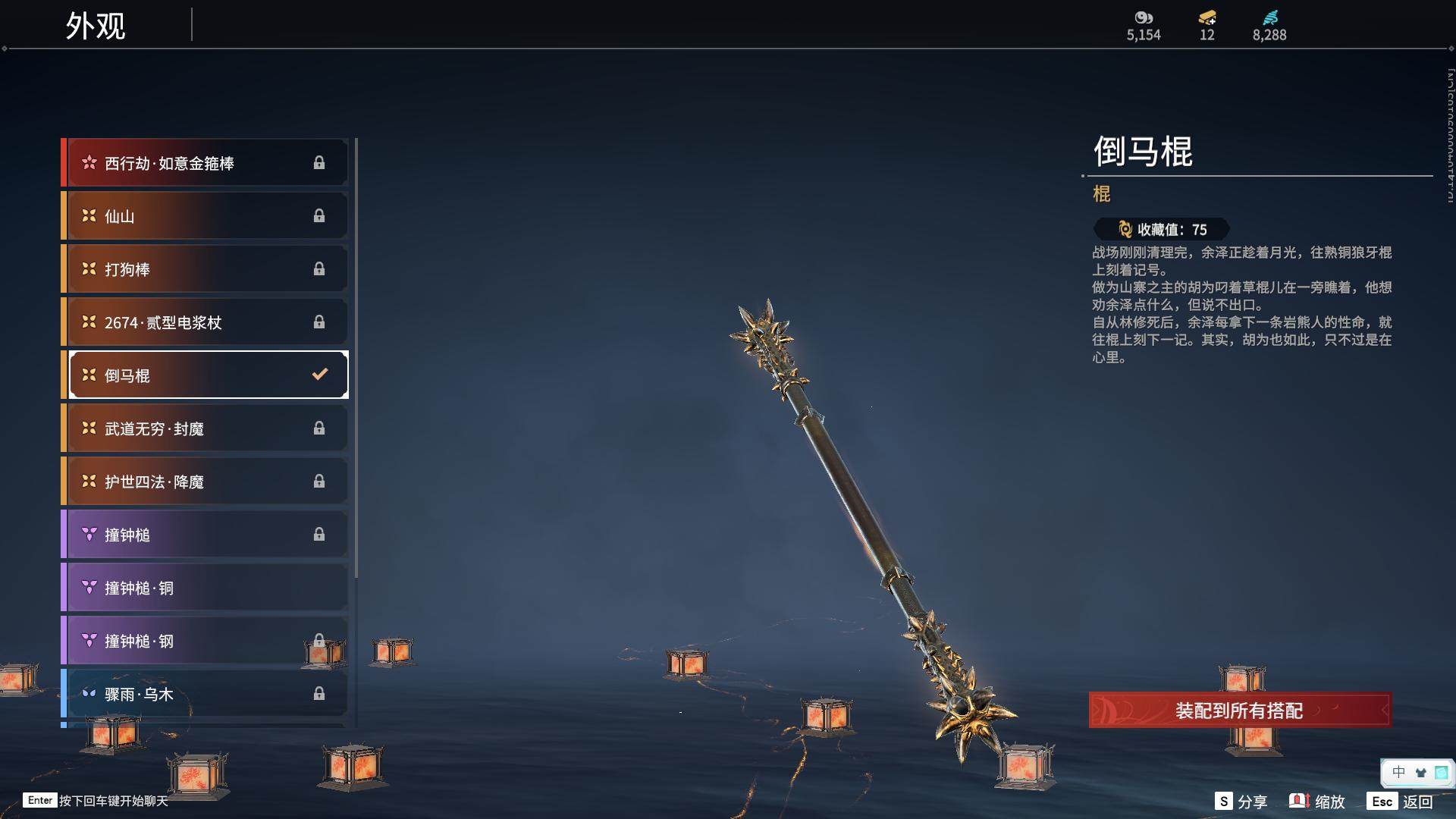
Task: Click the checkmark on the equipped 倒马棍 skin
Action: [x=320, y=374]
